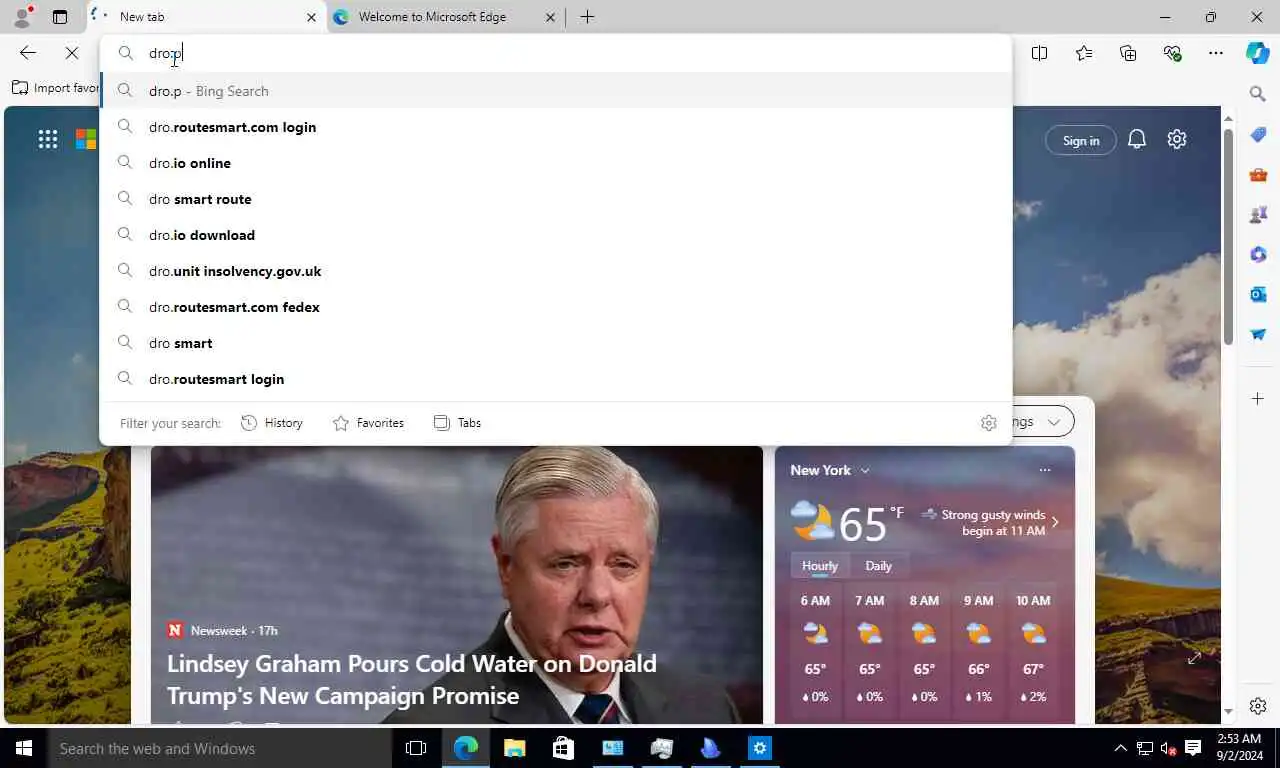Filter search by Favorites
1280x768 pixels.
368,423
